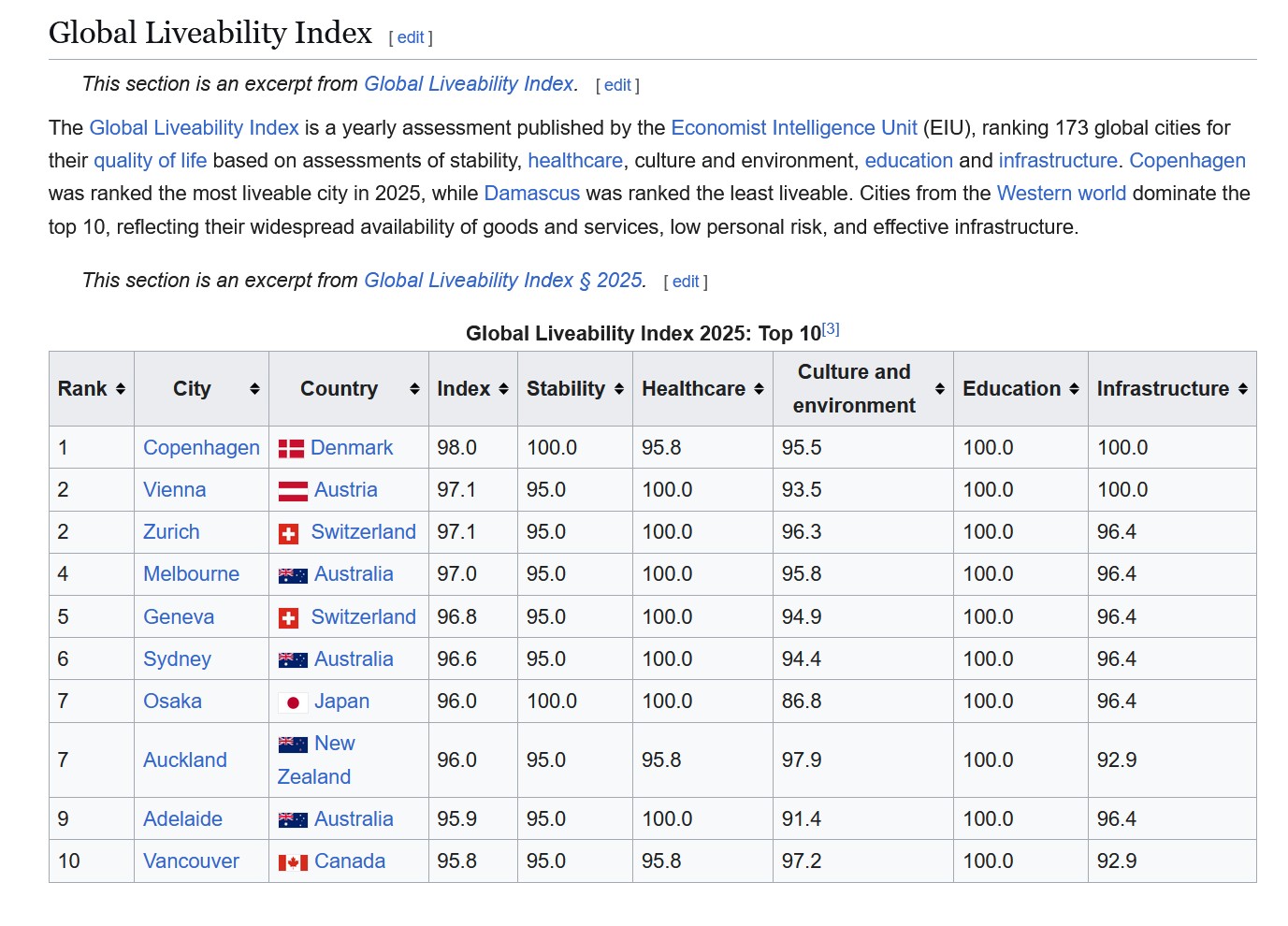Open the Denmark country link
The height and width of the screenshot is (926, 1288).
coord(352,448)
